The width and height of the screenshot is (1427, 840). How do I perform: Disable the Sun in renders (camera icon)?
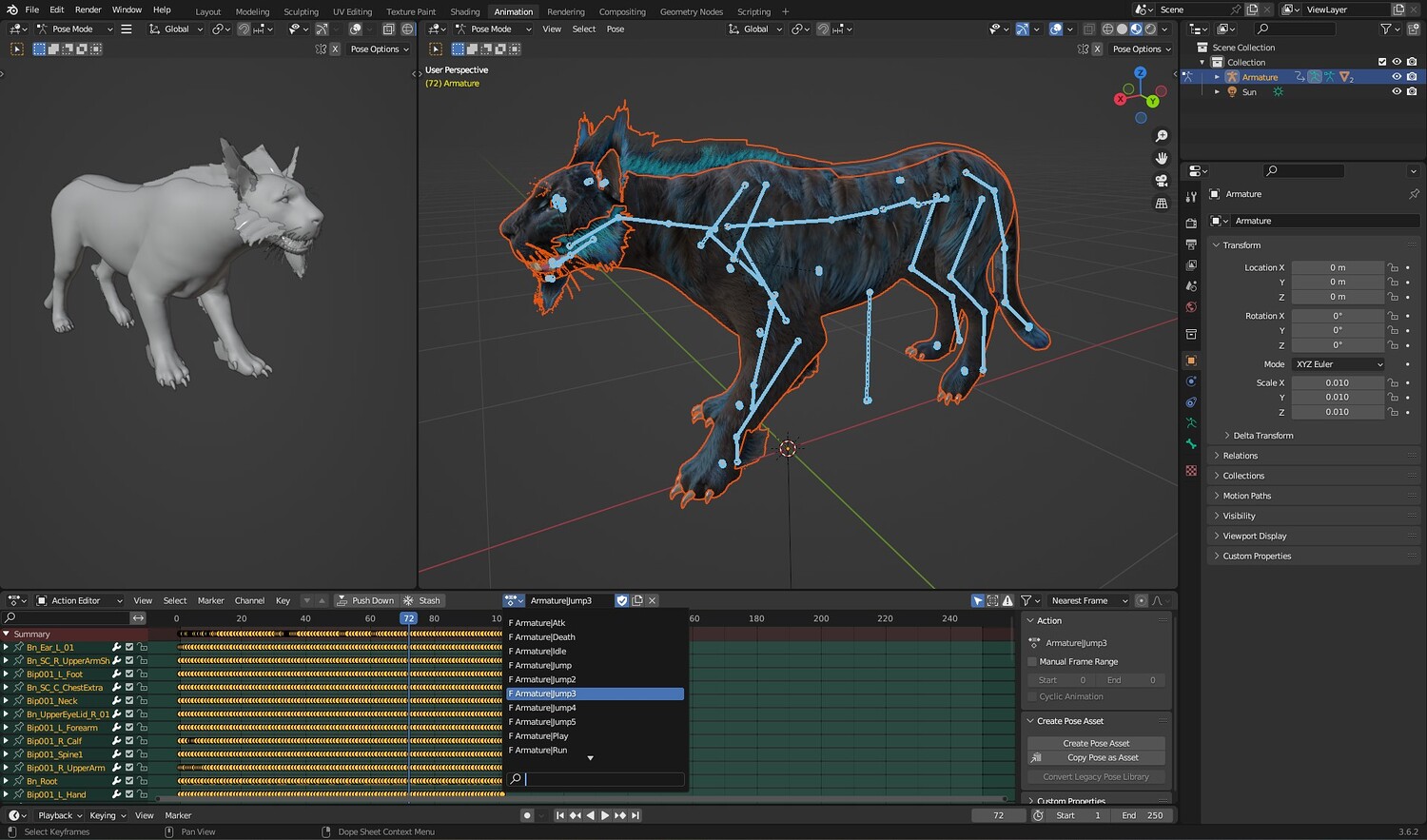(1412, 92)
